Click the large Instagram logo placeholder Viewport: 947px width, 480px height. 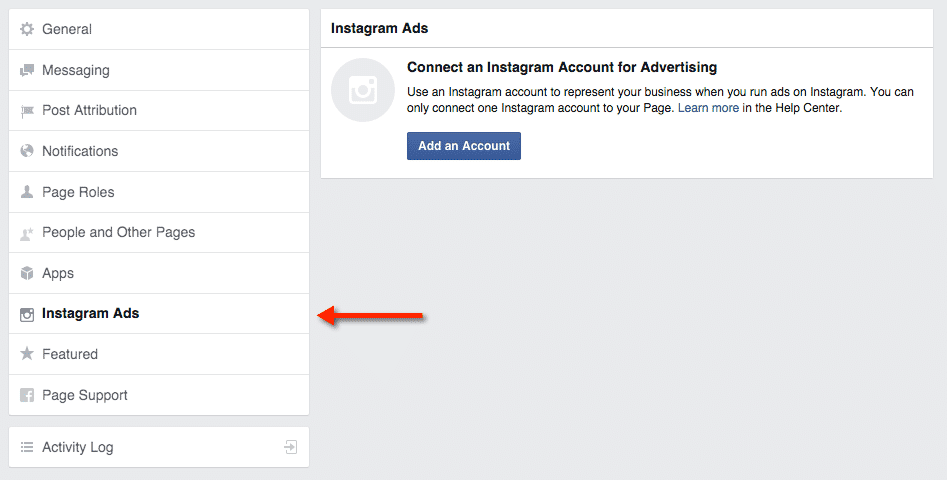point(363,90)
